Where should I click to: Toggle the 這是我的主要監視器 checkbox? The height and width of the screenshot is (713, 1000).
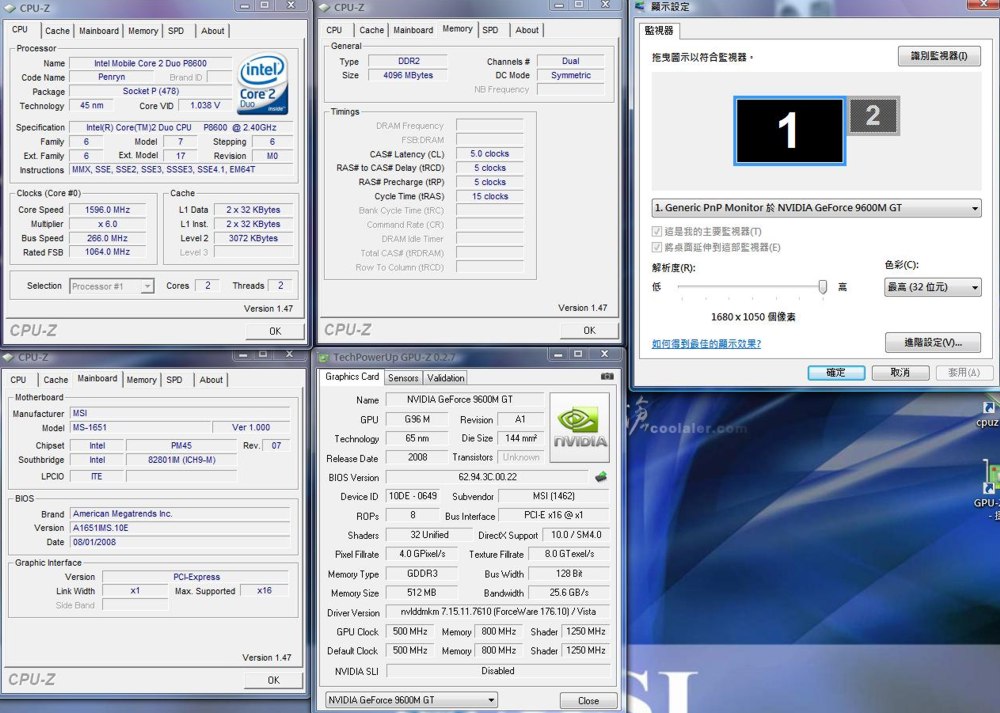[x=656, y=231]
